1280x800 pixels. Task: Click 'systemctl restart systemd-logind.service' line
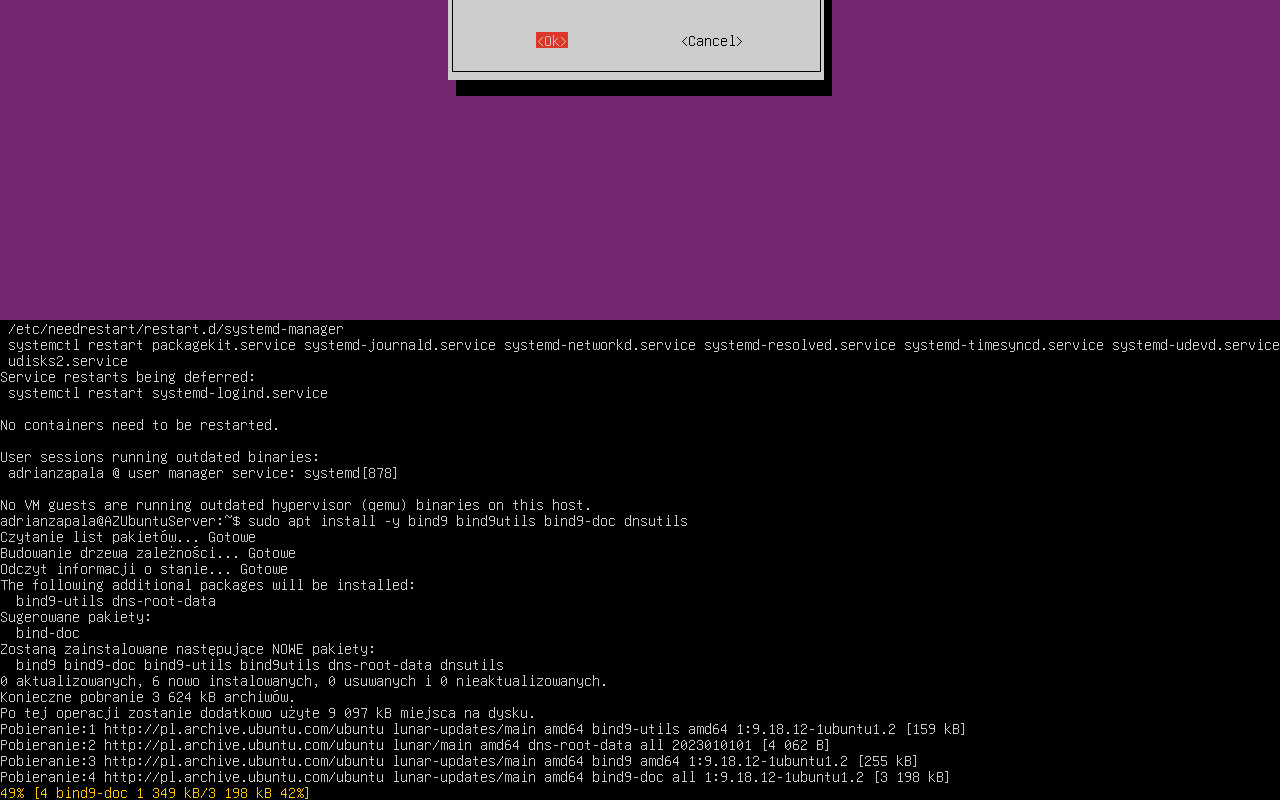point(168,393)
